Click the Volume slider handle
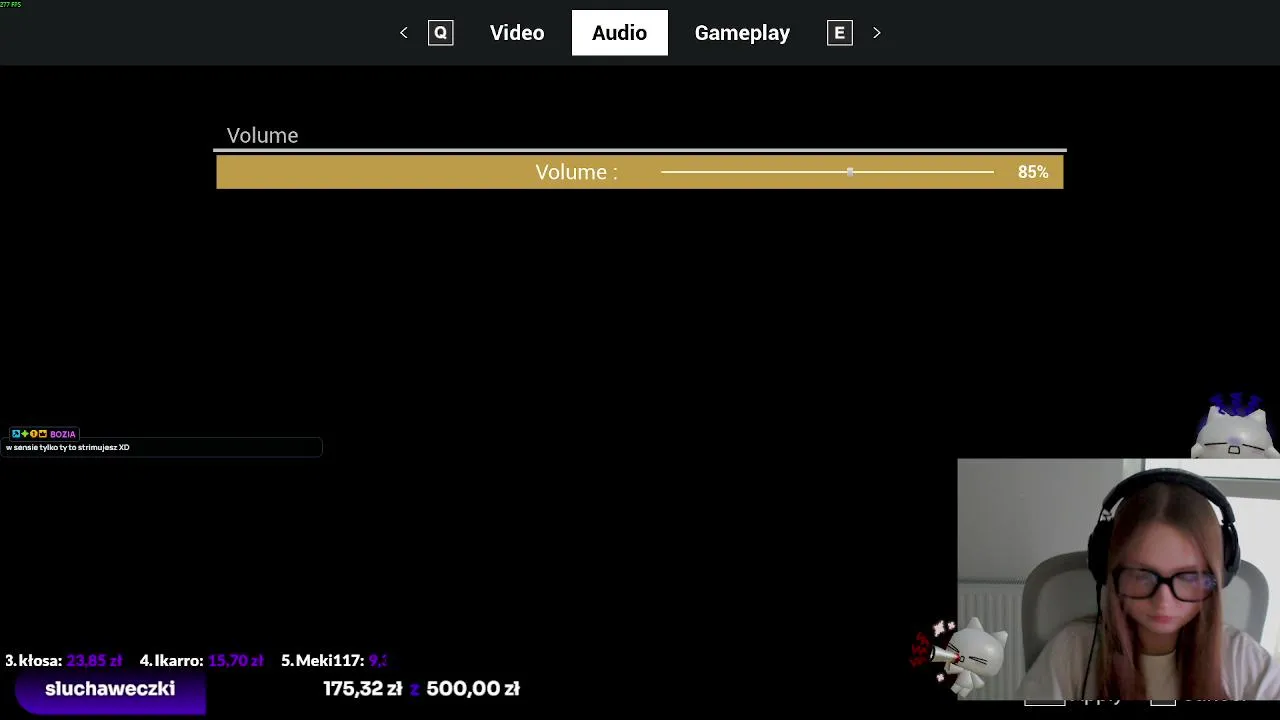Image resolution: width=1280 pixels, height=720 pixels. pyautogui.click(x=850, y=172)
